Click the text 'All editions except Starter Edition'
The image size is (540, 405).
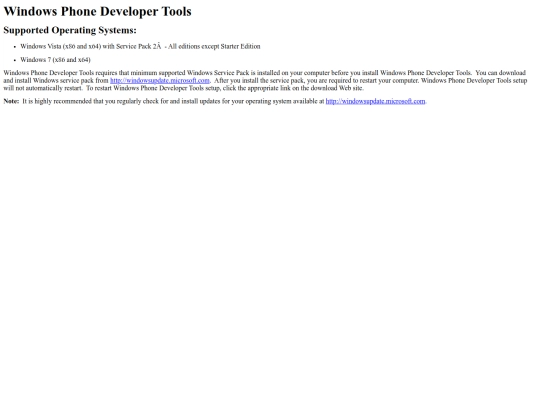tap(214, 46)
